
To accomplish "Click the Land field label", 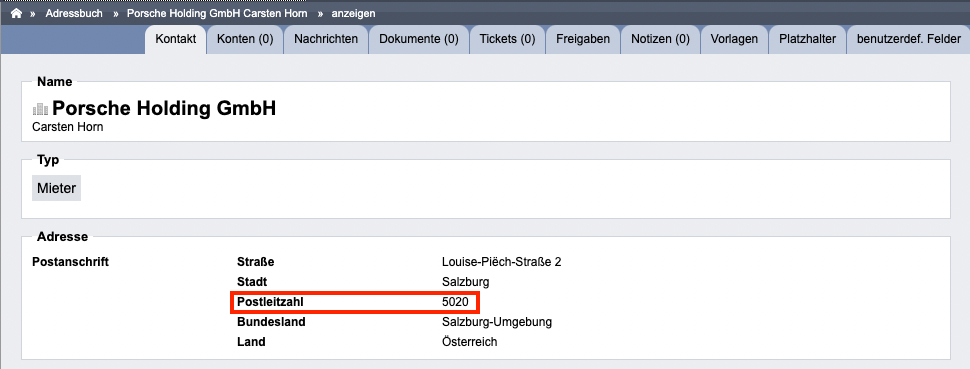I will click(x=251, y=342).
